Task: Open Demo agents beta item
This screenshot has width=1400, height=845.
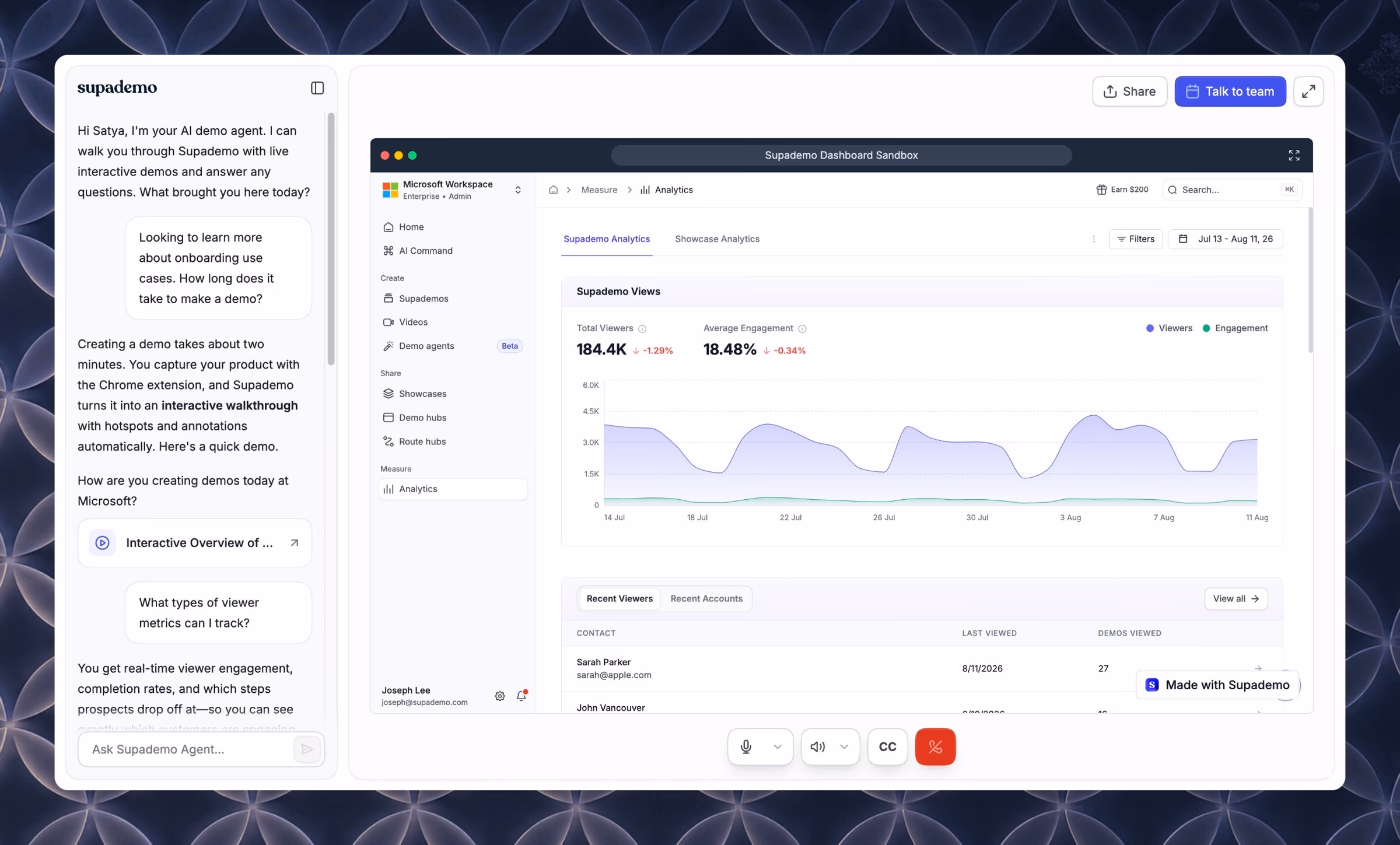Action: (453, 346)
